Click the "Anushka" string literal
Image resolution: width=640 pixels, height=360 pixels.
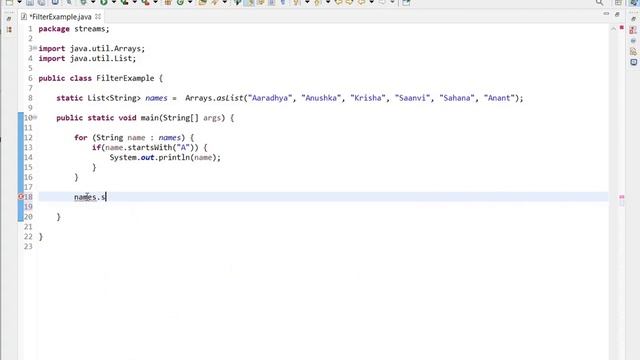(321, 98)
